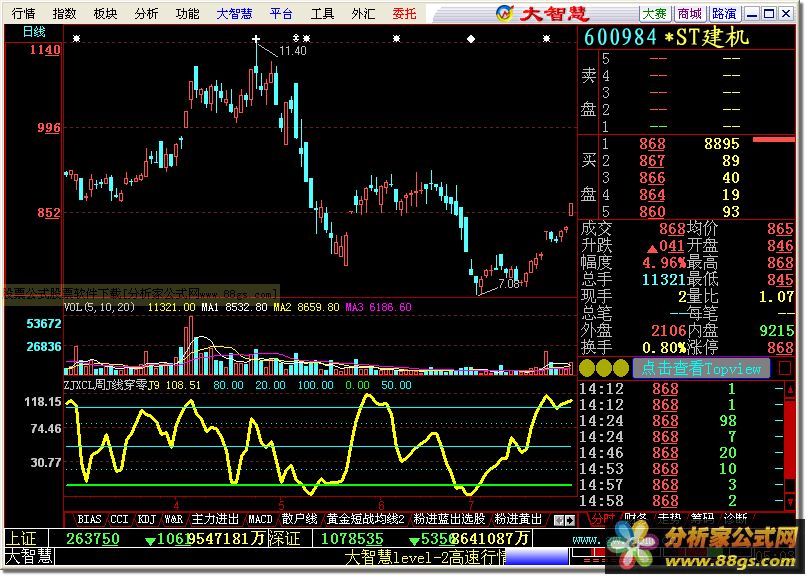Click the 路演 button
The height and width of the screenshot is (576, 807).
click(725, 14)
